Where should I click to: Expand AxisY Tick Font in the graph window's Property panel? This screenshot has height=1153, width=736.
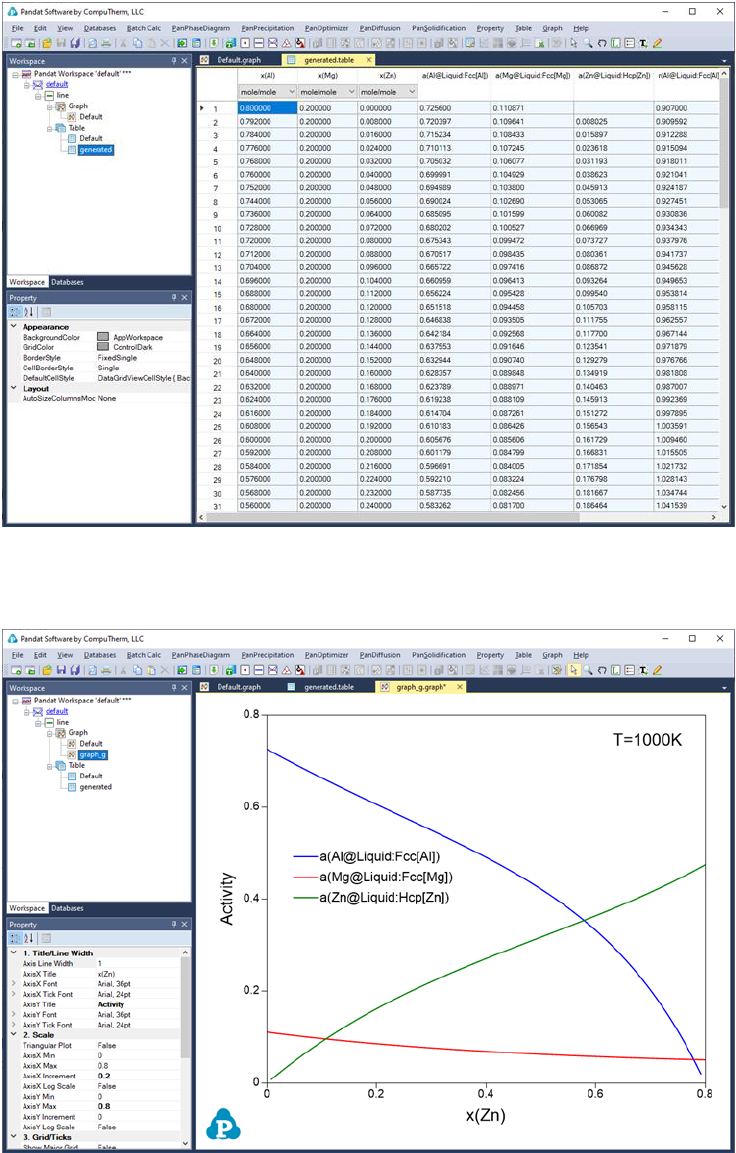point(14,1024)
